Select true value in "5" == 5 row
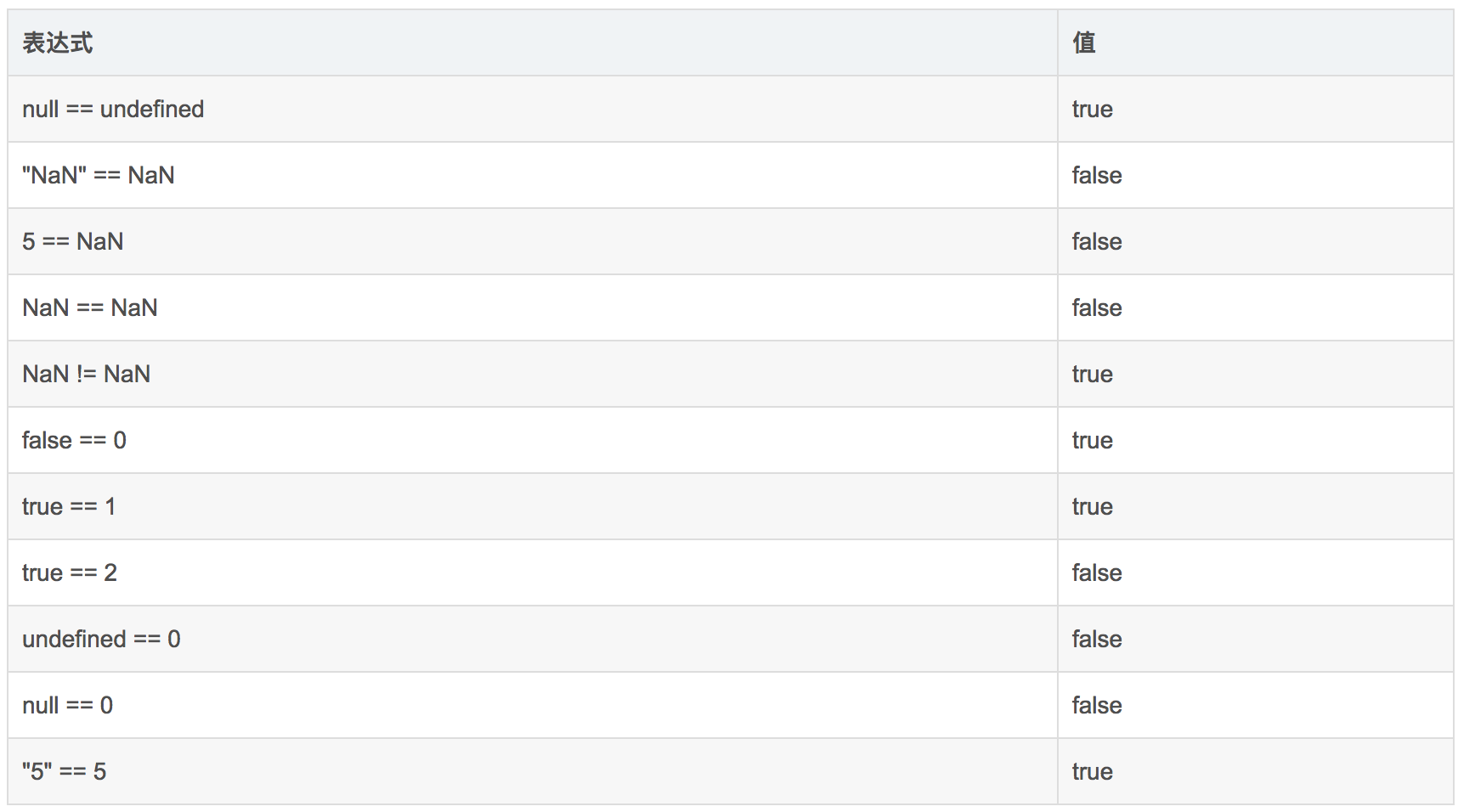Viewport: 1458px width, 812px height. 1092,772
